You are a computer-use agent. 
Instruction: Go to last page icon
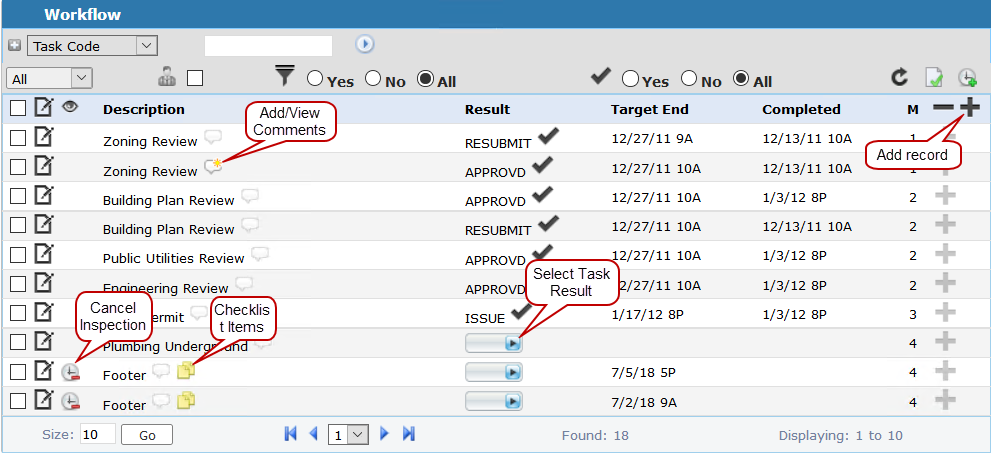[409, 434]
